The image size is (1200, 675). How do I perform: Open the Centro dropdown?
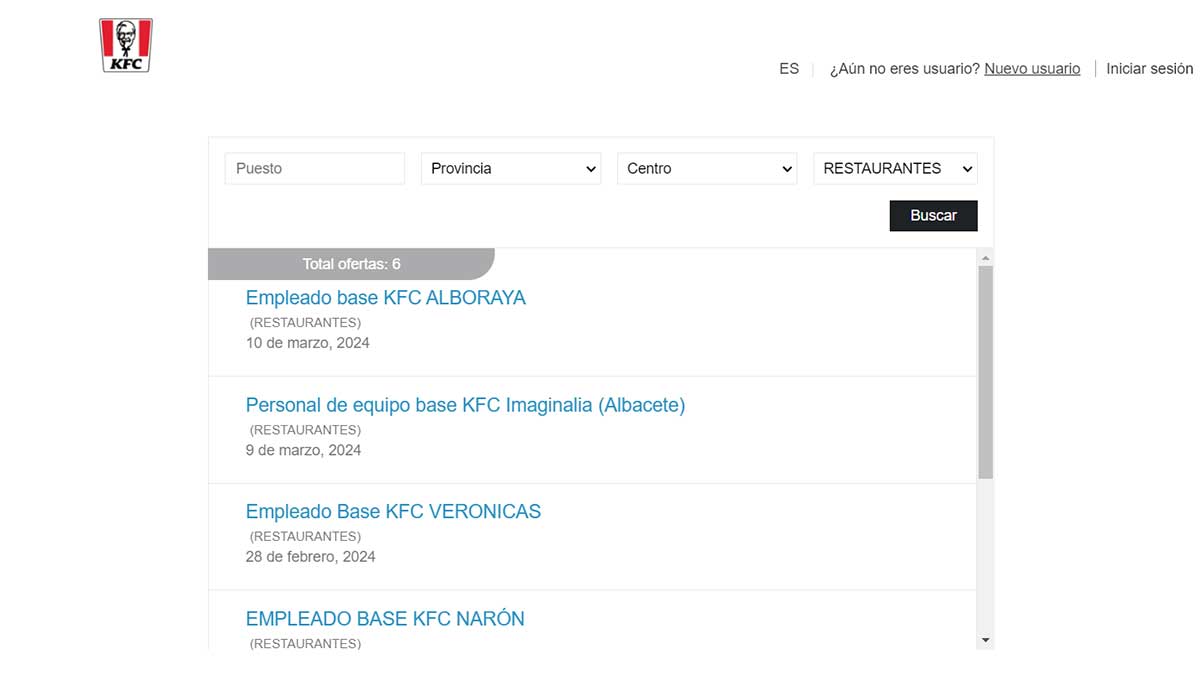pos(707,168)
